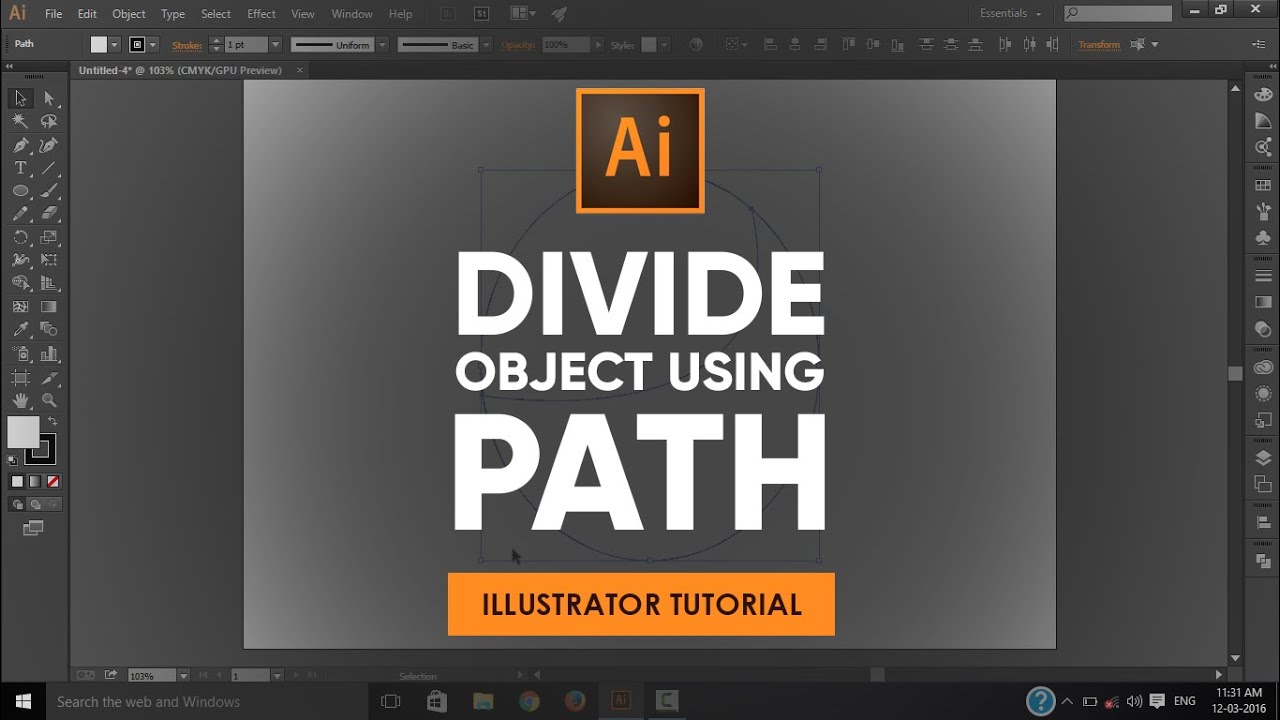1280x720 pixels.
Task: Reset to default fill and stroke
Action: [12, 460]
